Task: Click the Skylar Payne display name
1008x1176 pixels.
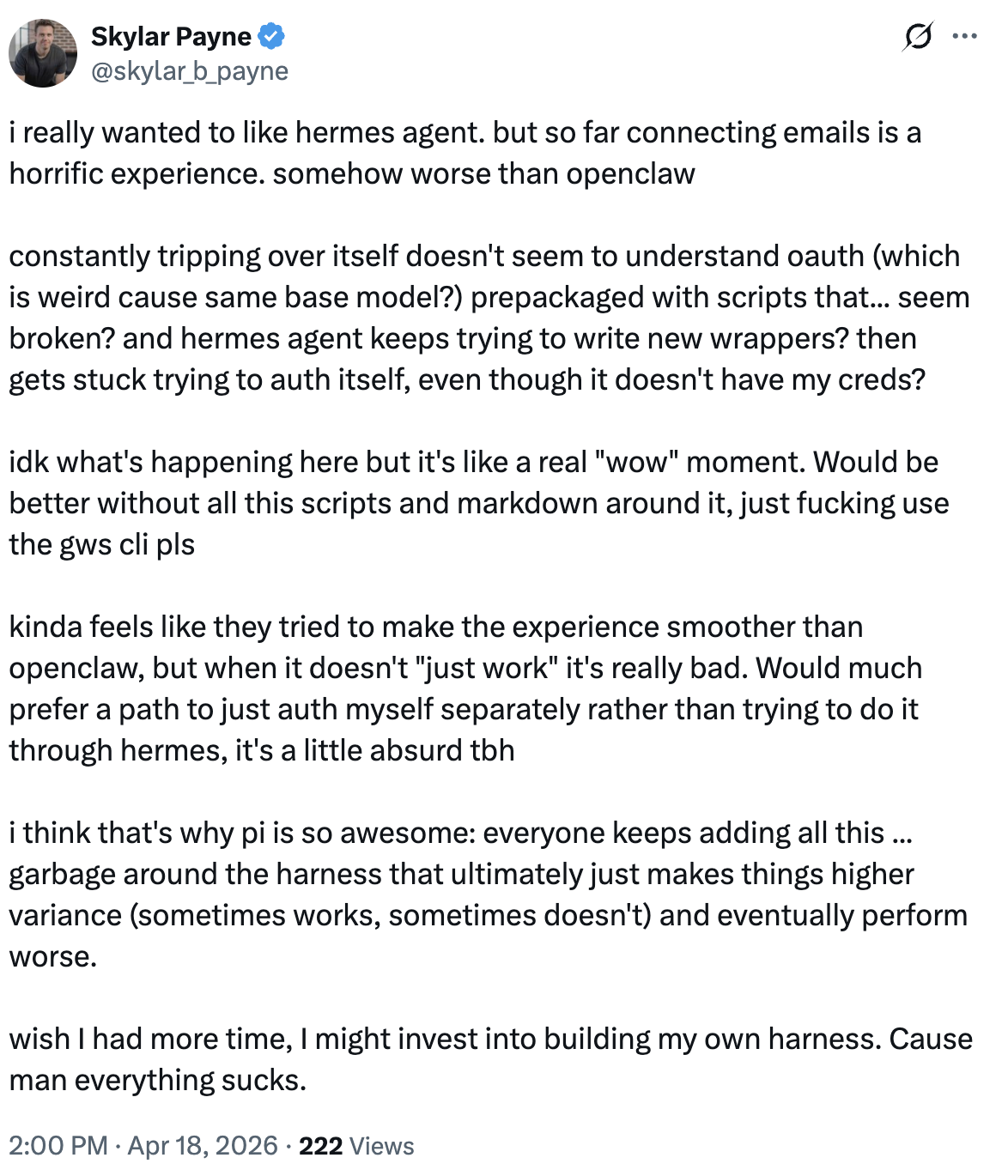Action: click(x=171, y=37)
